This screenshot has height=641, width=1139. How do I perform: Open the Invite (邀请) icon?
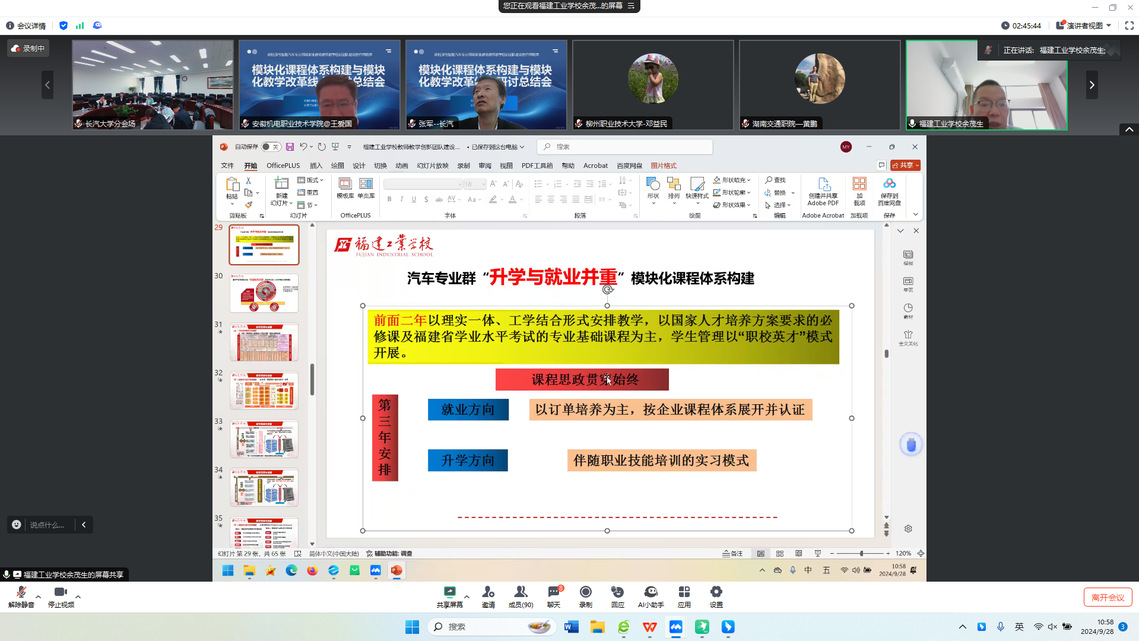tap(488, 596)
